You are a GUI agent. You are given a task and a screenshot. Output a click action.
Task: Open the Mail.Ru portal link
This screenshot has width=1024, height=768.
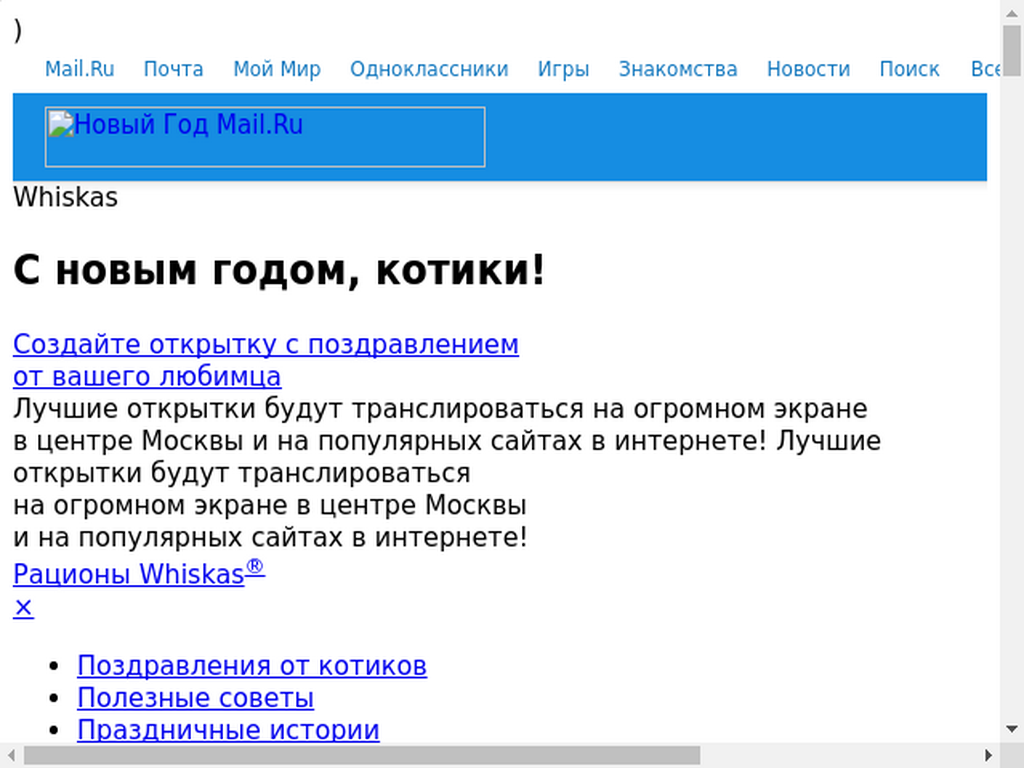[79, 69]
